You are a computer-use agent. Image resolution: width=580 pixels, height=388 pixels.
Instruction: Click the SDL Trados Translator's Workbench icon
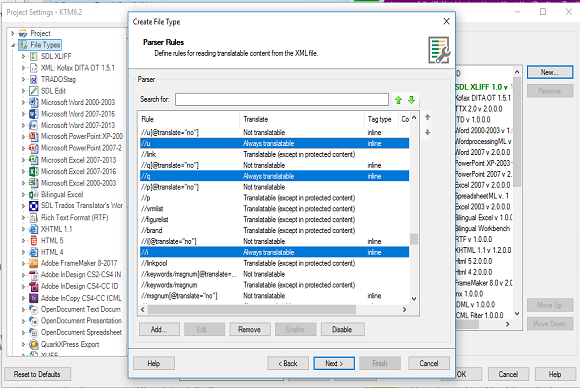pos(34,206)
